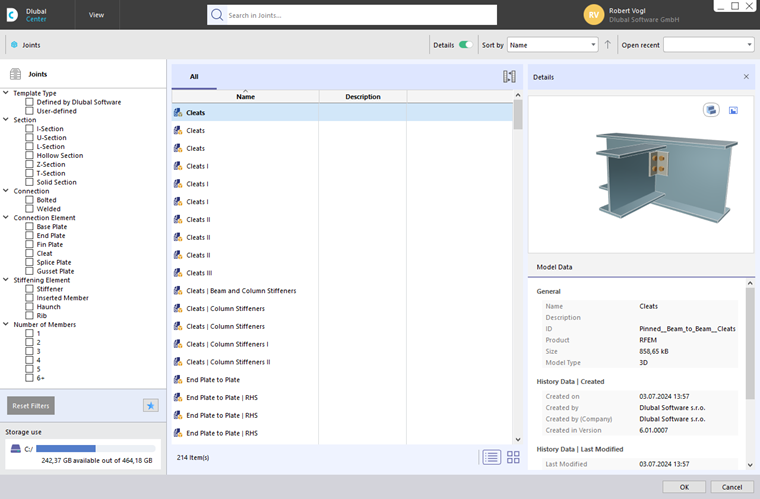Check the Haunch checkbox
This screenshot has width=760, height=499.
30,307
